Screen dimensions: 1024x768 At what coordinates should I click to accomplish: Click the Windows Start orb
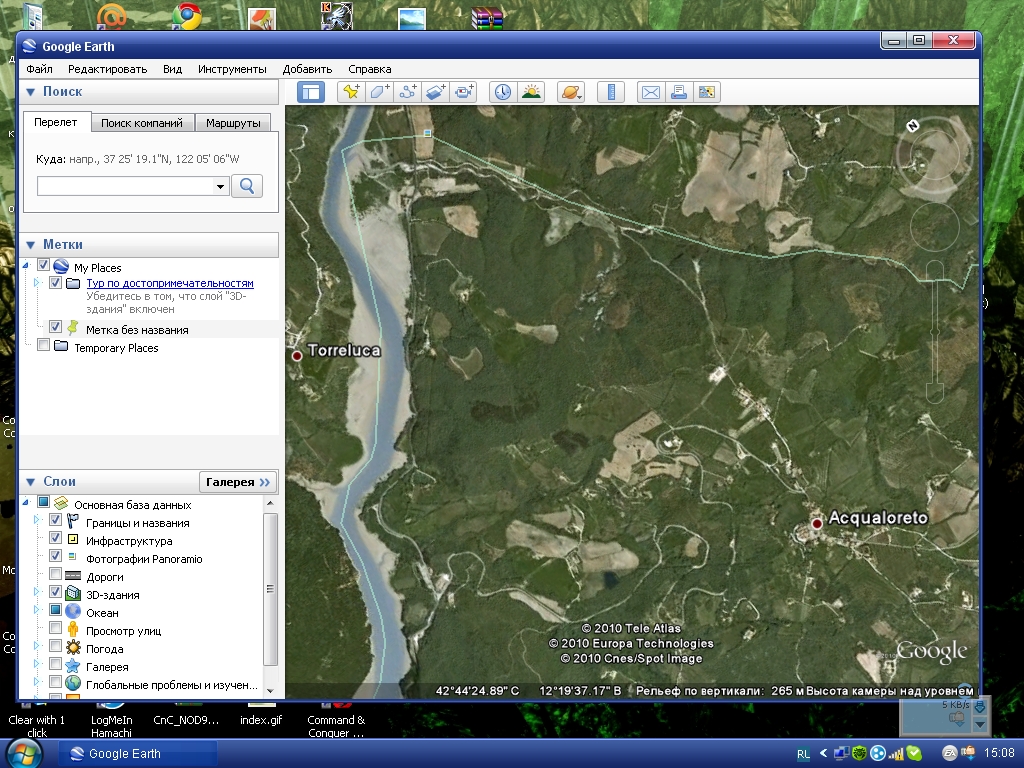point(24,753)
